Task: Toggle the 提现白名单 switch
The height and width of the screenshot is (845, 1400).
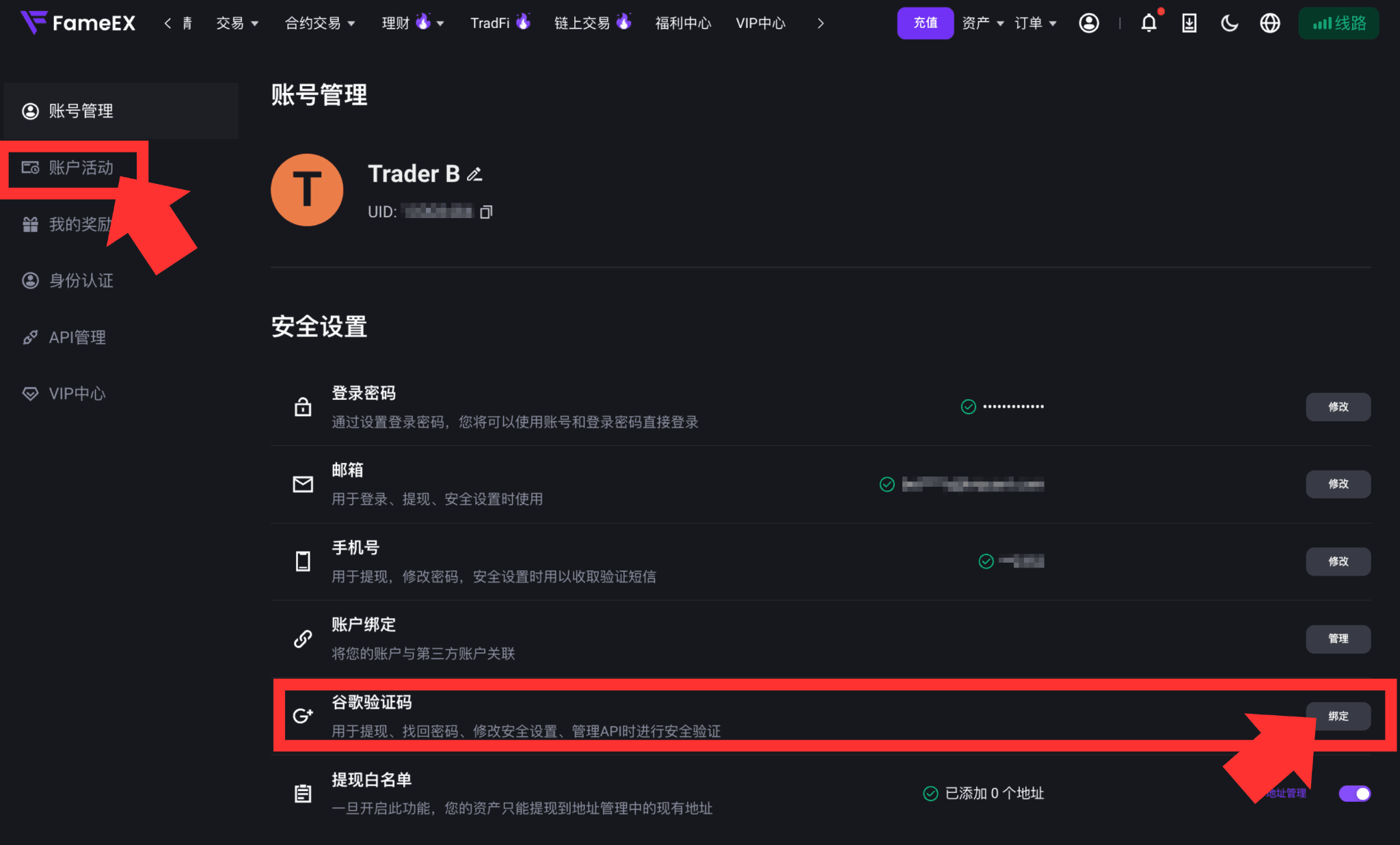Action: click(x=1354, y=793)
